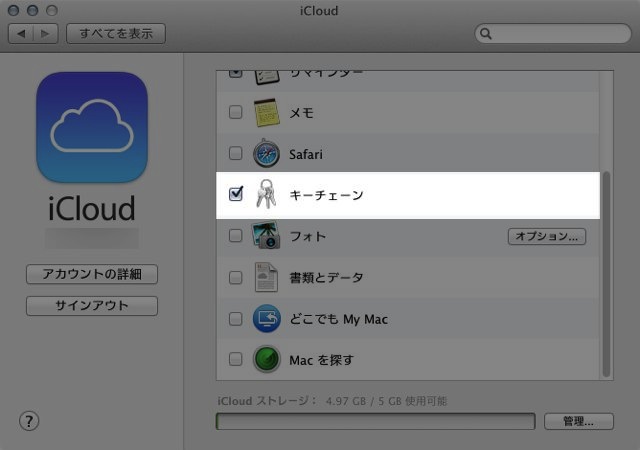Open help with the question mark button

tap(29, 421)
